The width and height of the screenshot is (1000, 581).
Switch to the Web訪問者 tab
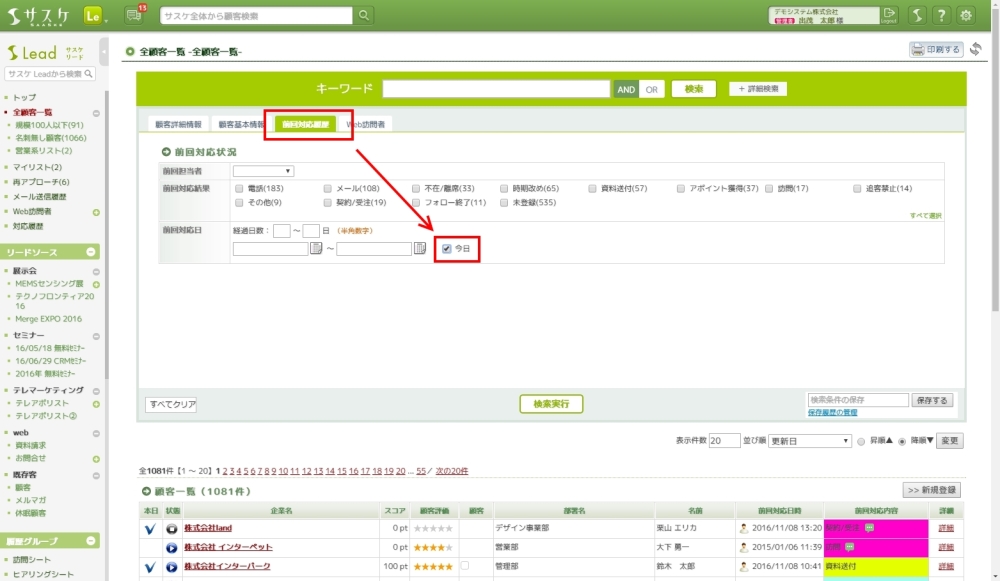tap(366, 125)
